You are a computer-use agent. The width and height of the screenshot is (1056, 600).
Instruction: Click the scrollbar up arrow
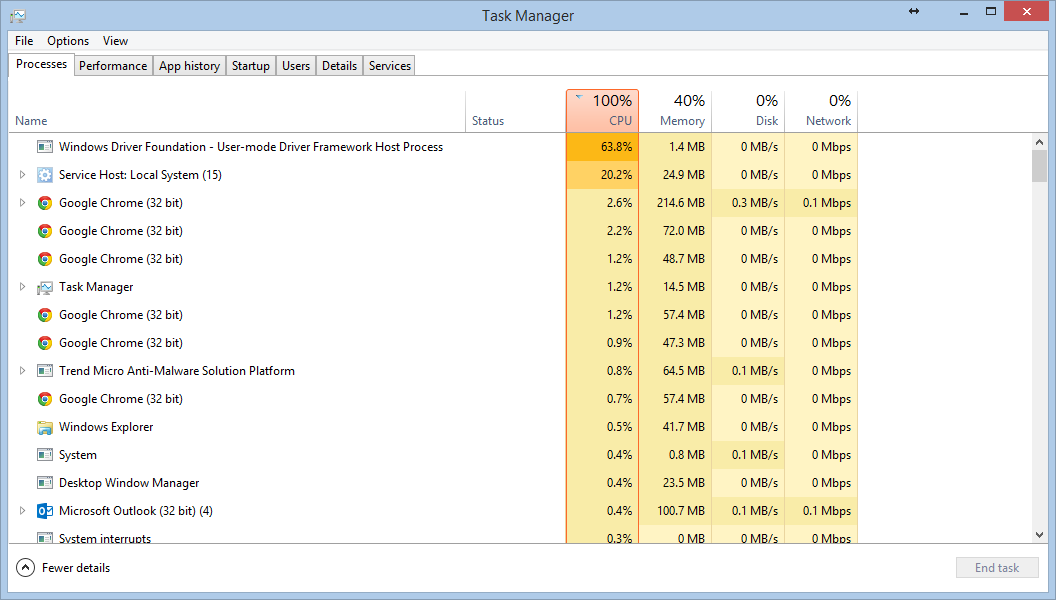click(x=1039, y=142)
